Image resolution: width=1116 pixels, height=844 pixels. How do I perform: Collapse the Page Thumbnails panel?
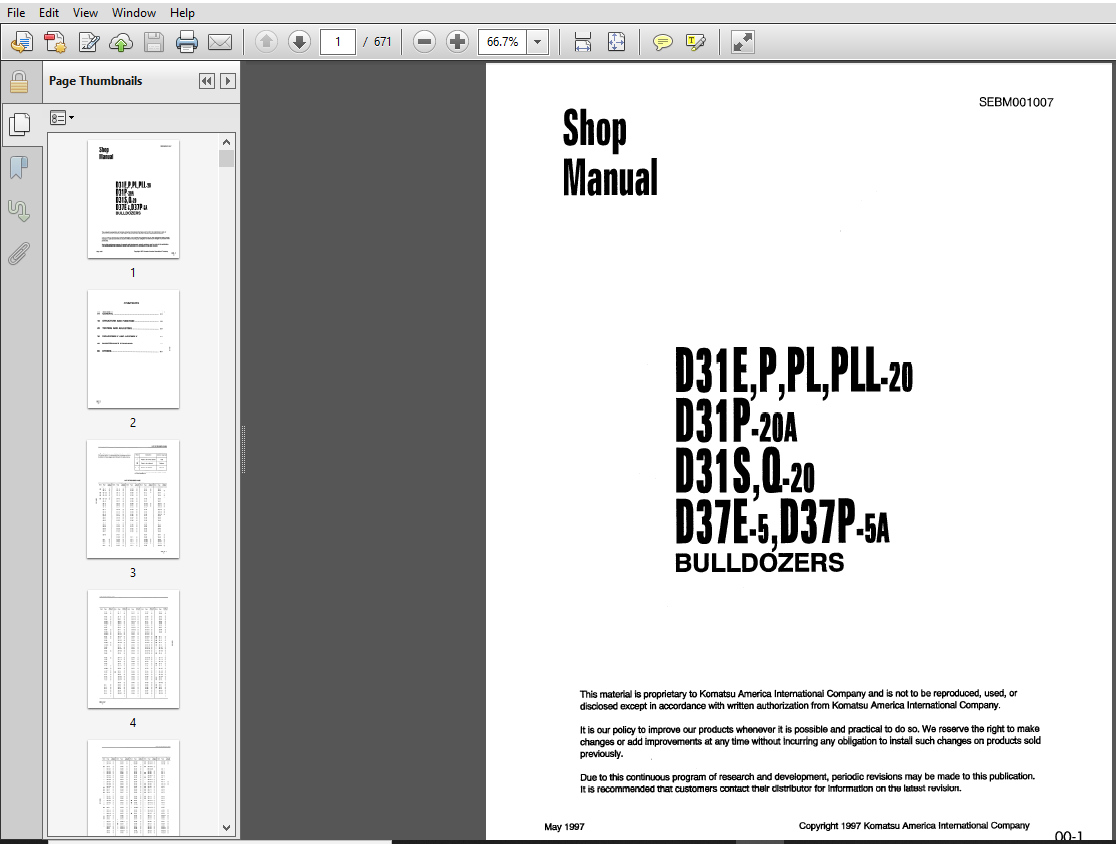[206, 81]
